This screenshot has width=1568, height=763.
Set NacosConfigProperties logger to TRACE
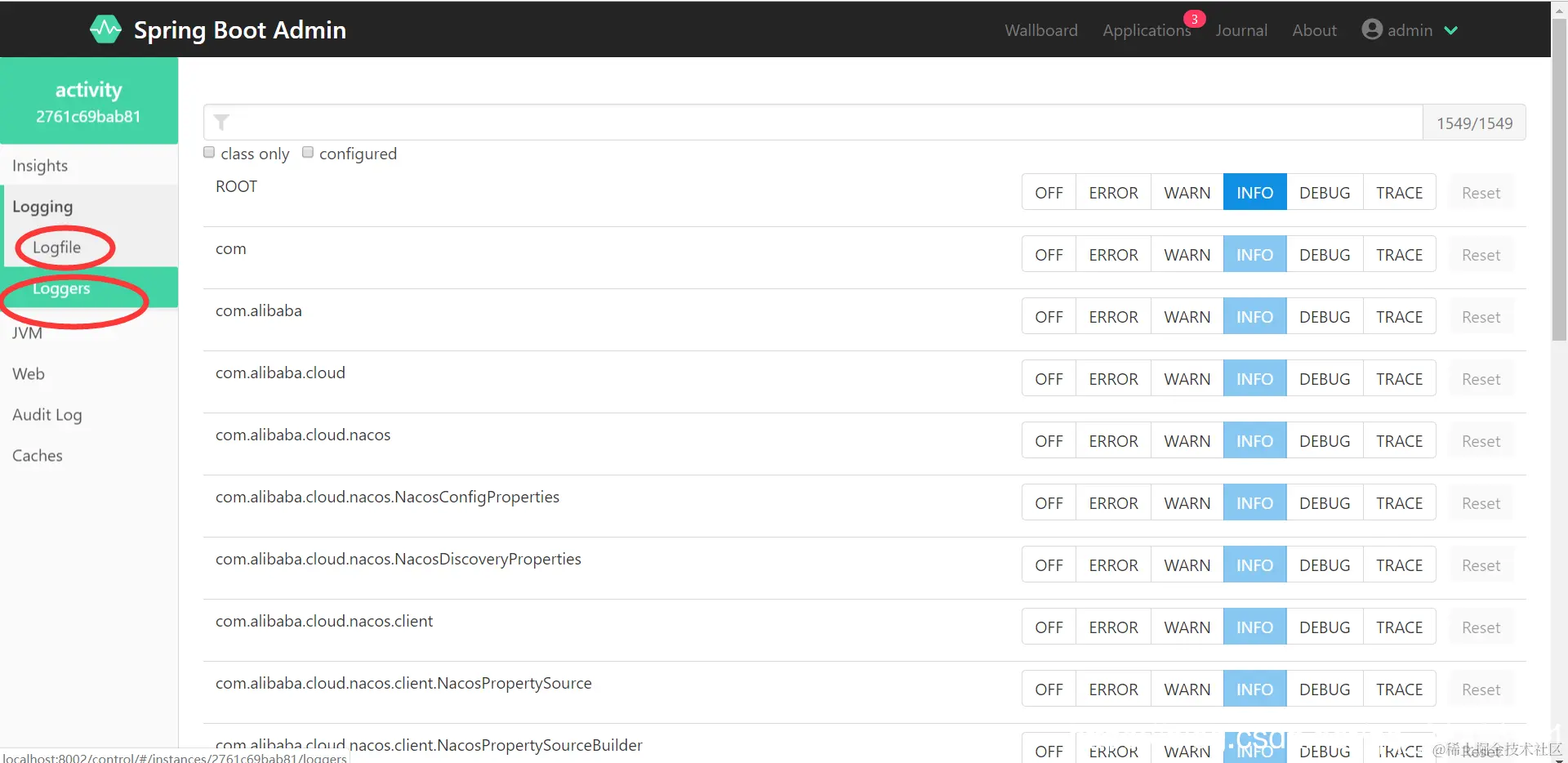tap(1399, 502)
